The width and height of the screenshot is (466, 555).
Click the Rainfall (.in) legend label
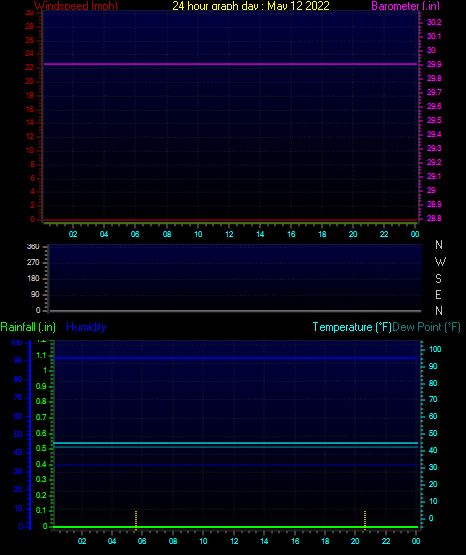(28, 327)
